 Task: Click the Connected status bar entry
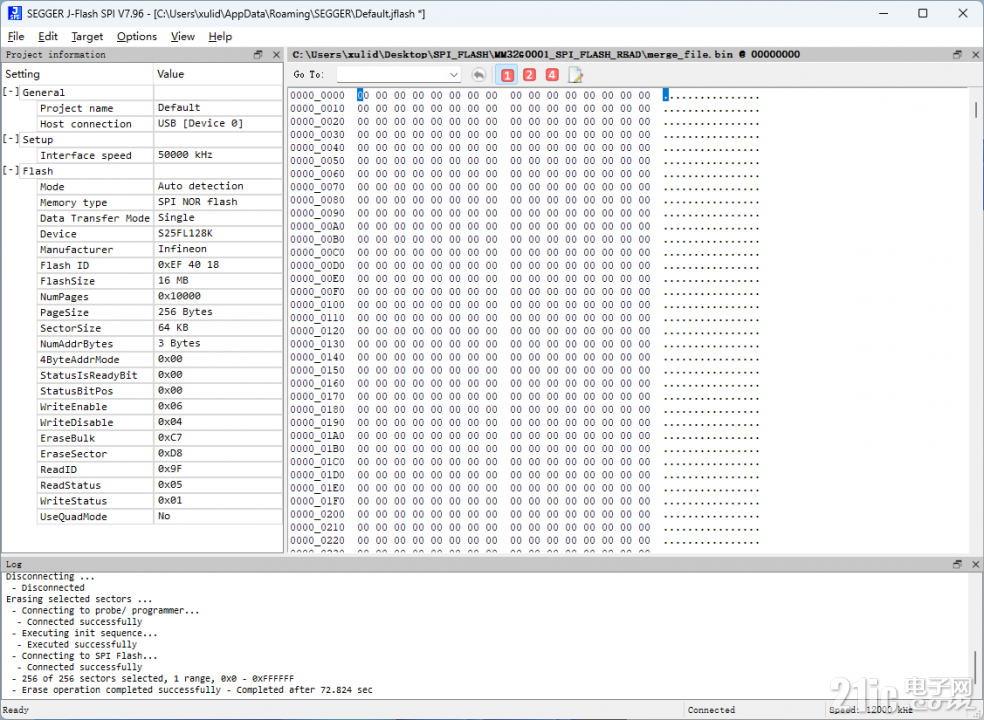tap(711, 709)
